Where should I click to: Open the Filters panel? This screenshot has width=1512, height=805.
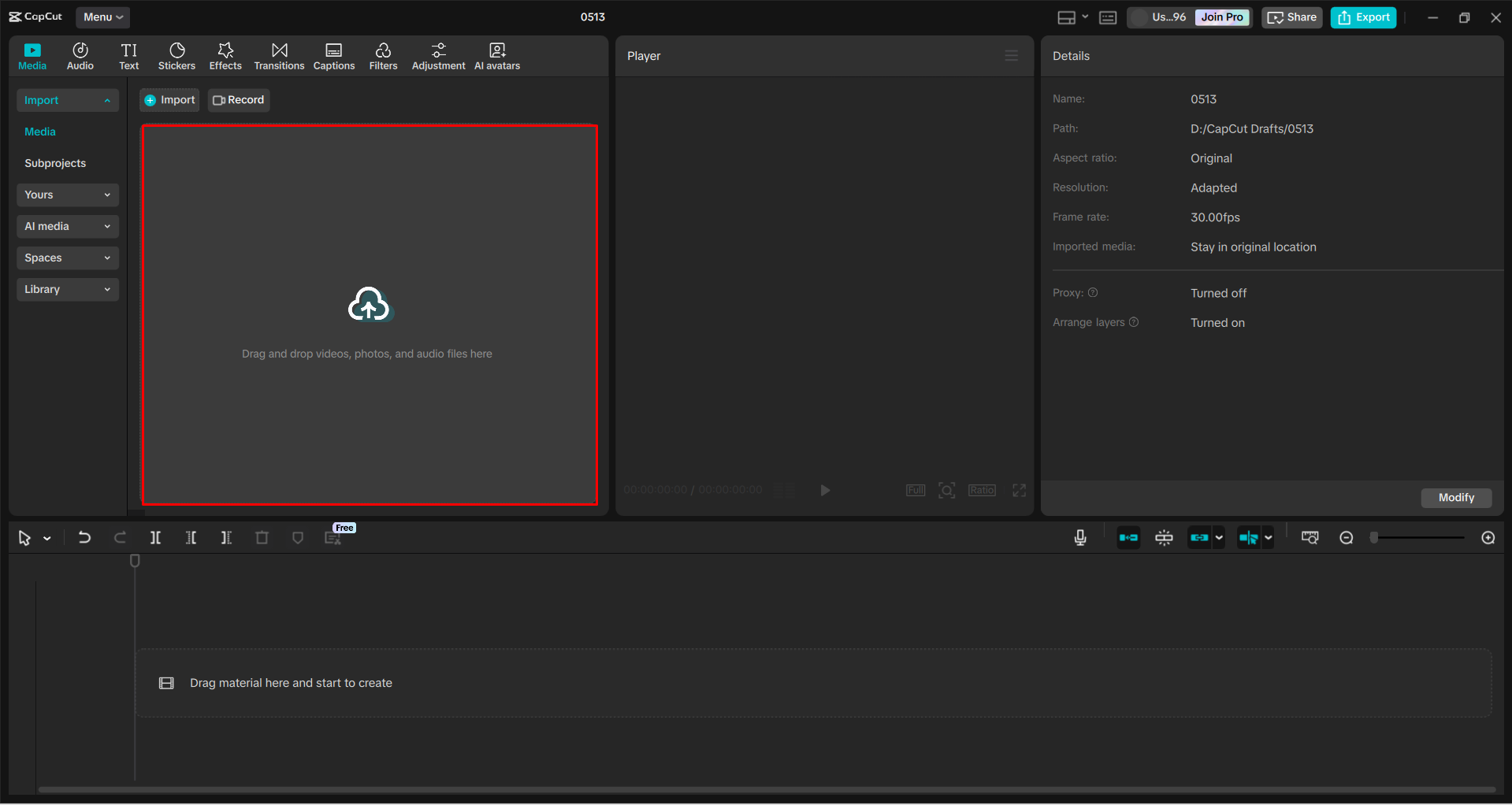pos(383,55)
